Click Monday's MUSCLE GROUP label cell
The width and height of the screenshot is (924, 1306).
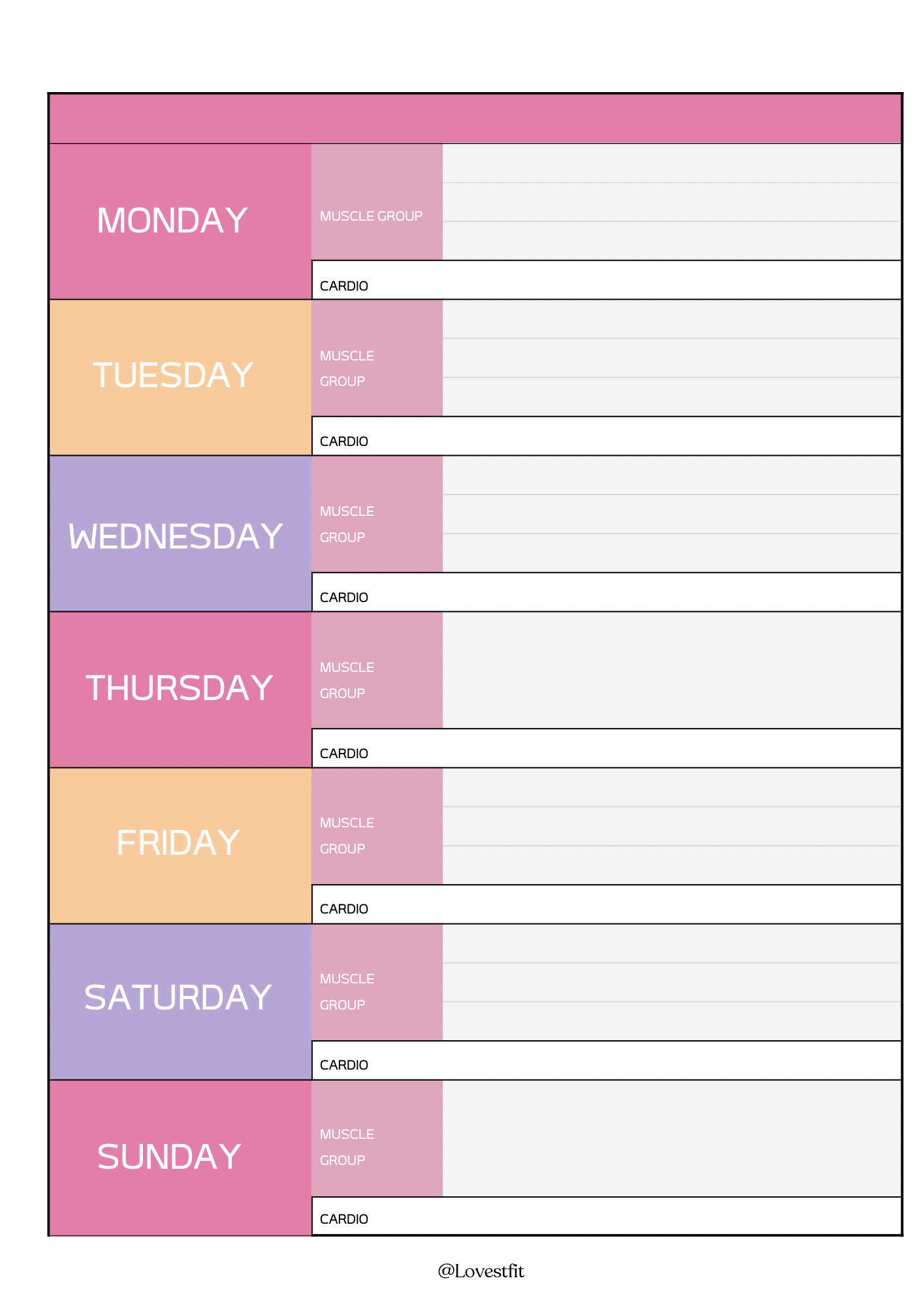[x=377, y=202]
